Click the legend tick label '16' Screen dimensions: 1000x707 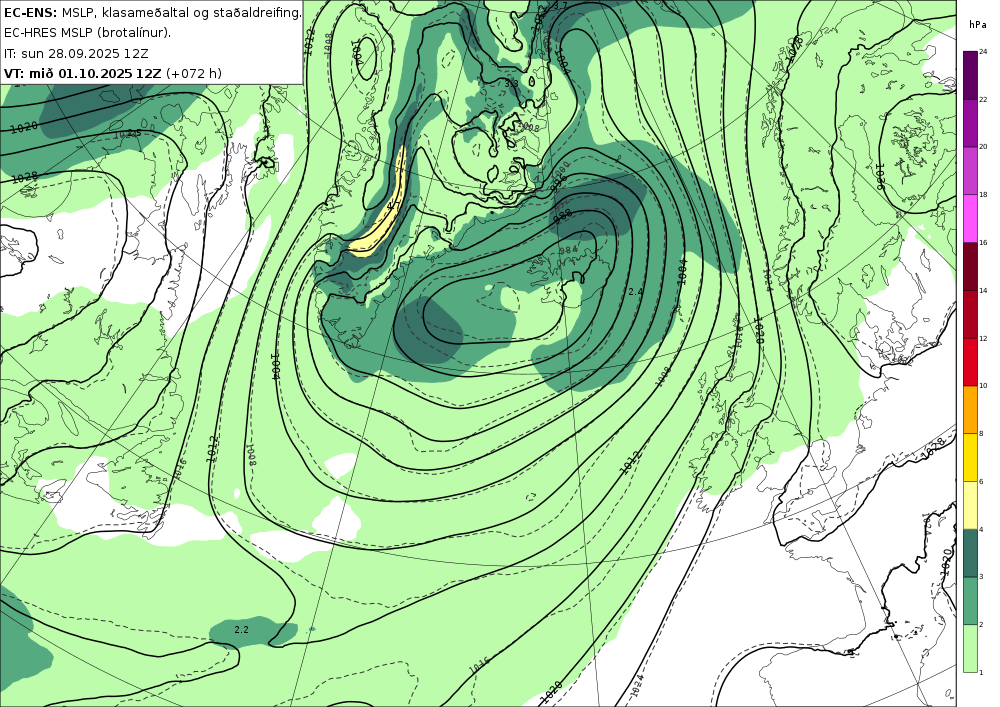click(x=983, y=242)
